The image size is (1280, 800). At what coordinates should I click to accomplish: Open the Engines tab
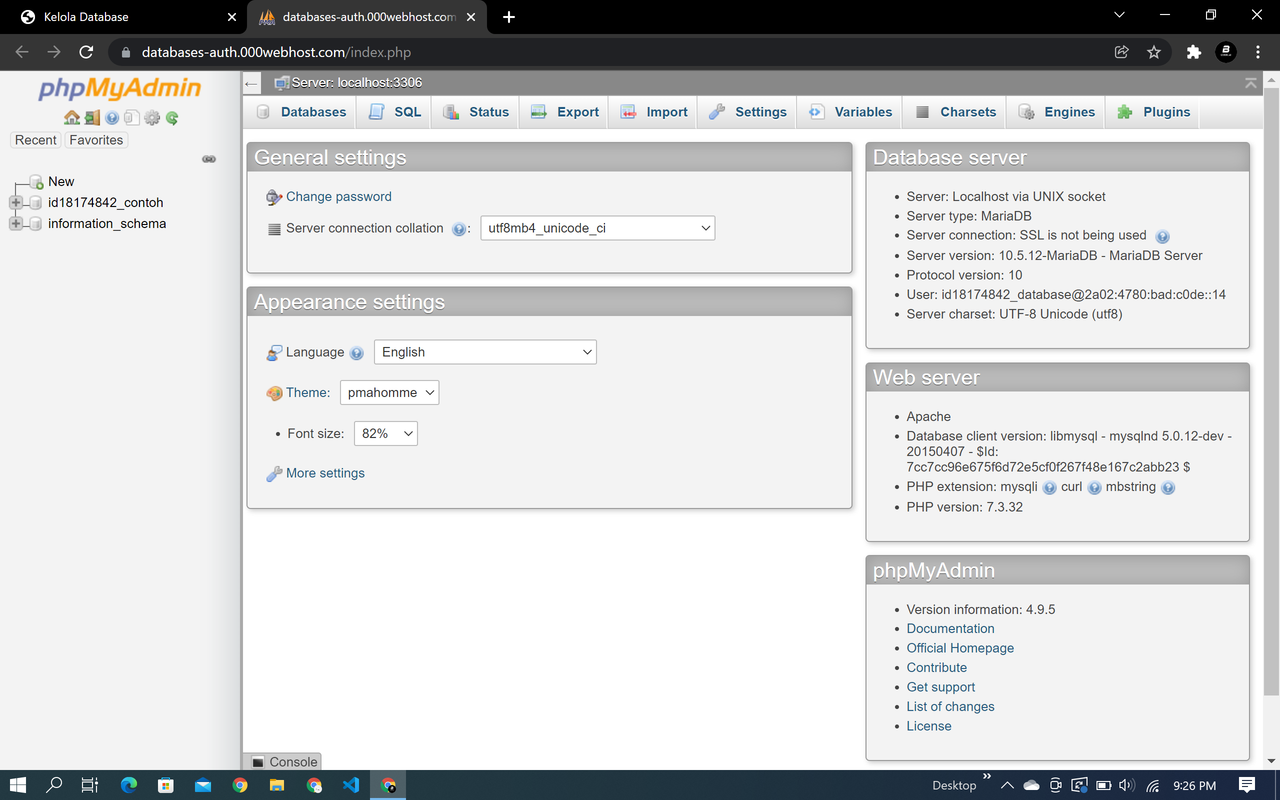pyautogui.click(x=1057, y=112)
